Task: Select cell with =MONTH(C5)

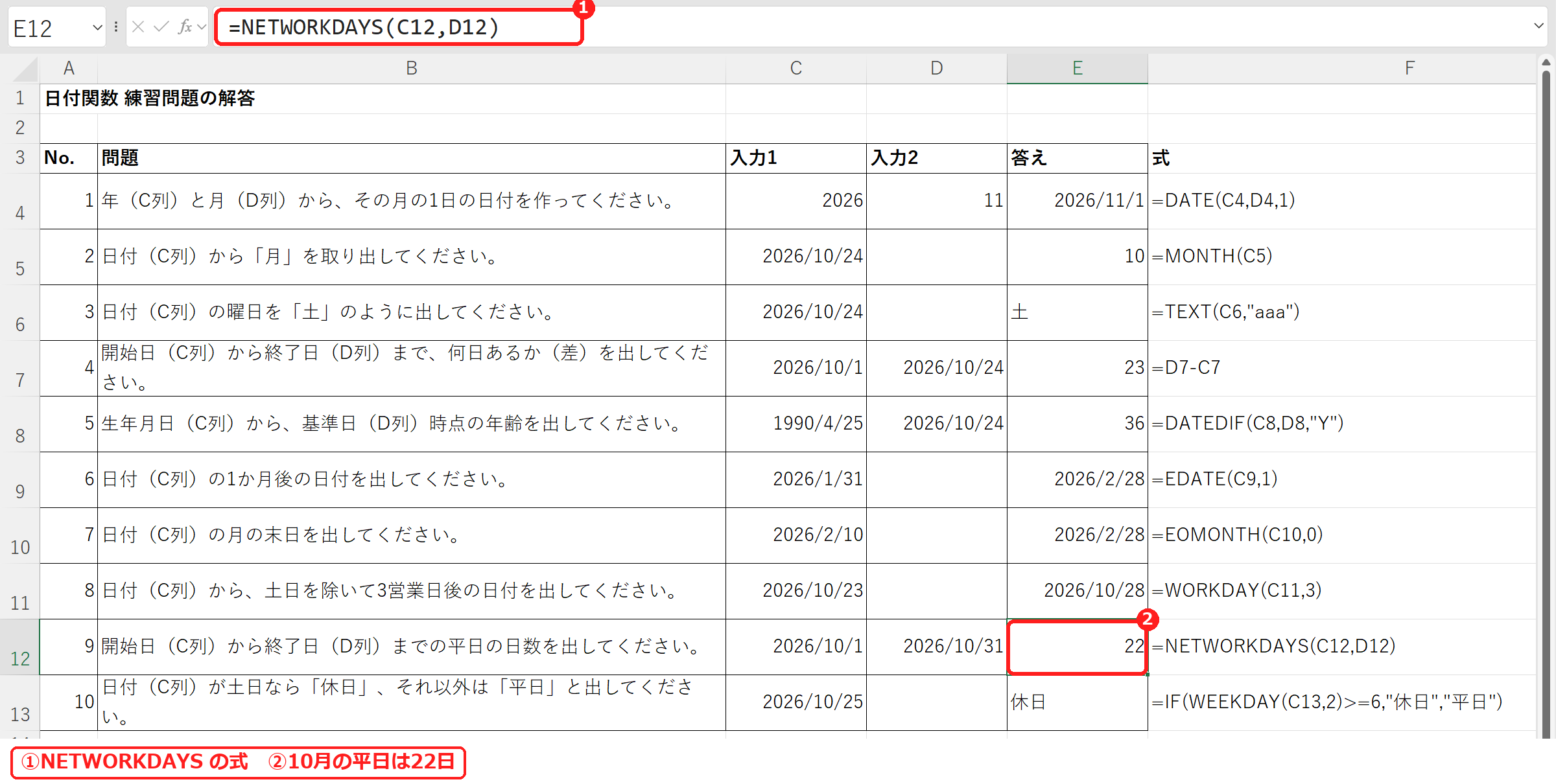Action: click(1342, 257)
